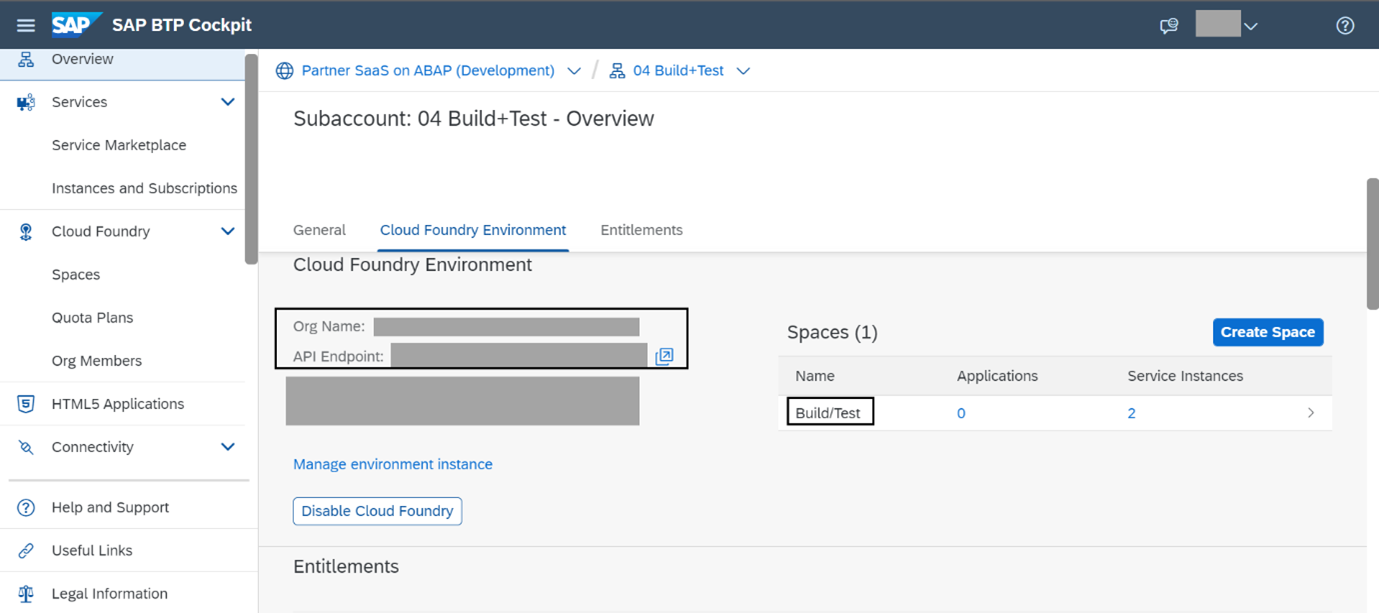The height and width of the screenshot is (613, 1379).
Task: Click the main page scrollbar
Action: click(1372, 245)
